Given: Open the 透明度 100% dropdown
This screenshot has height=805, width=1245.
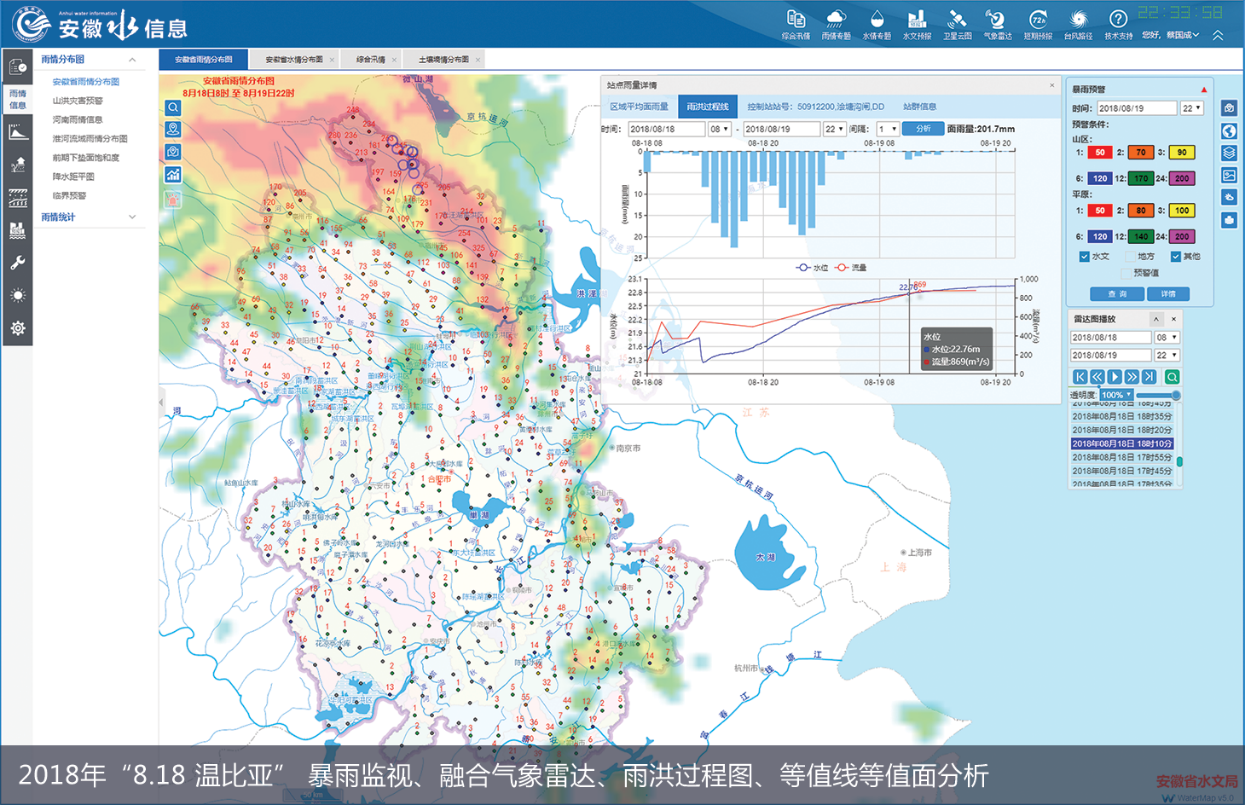Looking at the screenshot, I should tap(1115, 395).
